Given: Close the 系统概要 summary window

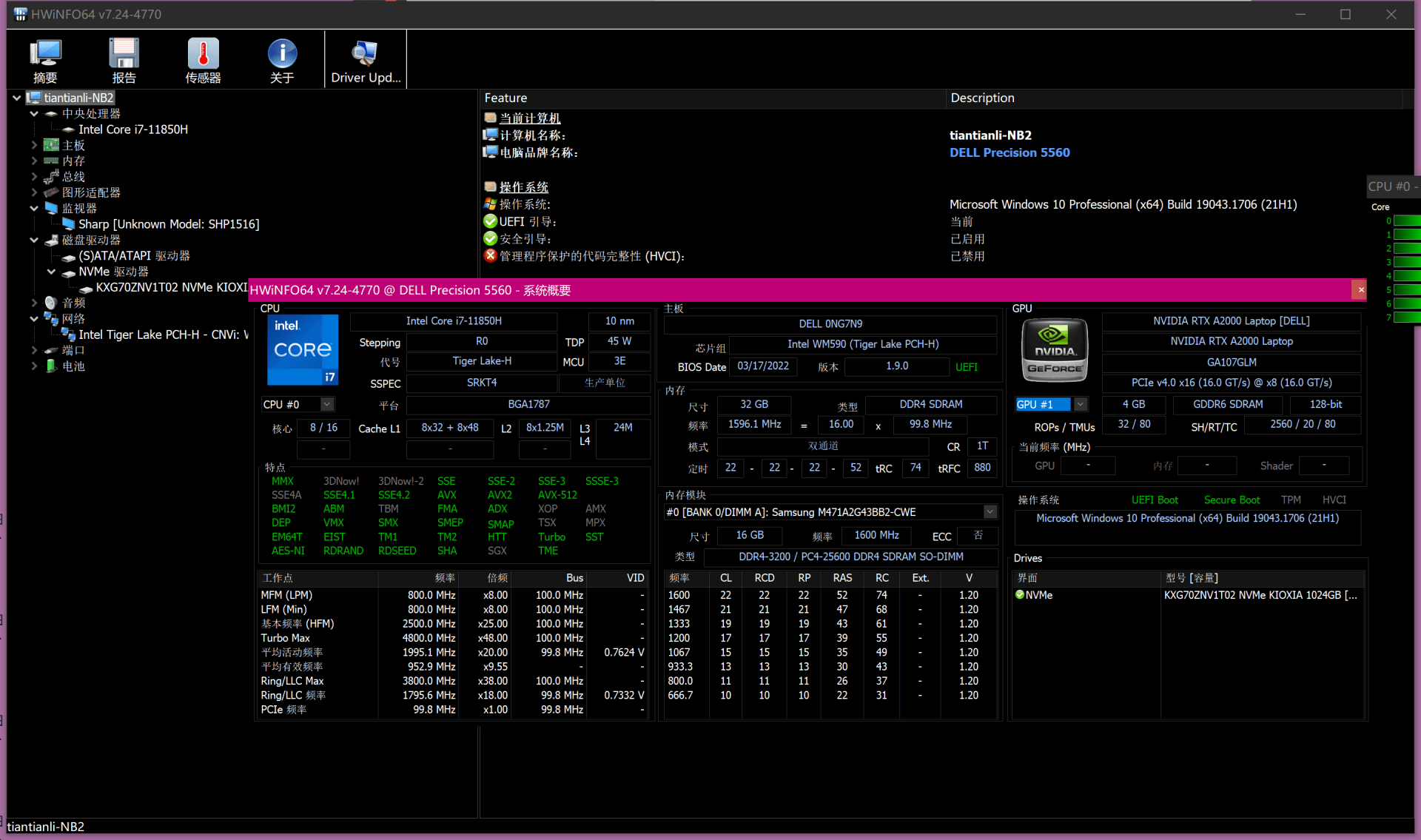Looking at the screenshot, I should pyautogui.click(x=1360, y=290).
